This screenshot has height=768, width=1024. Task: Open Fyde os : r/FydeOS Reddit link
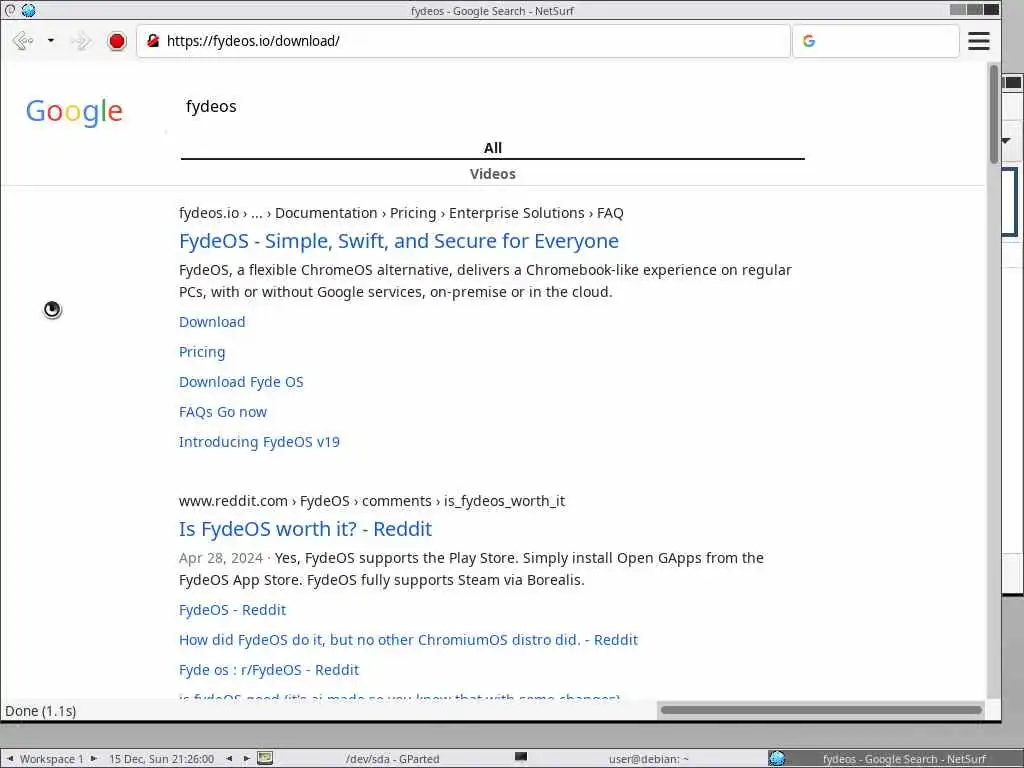(268, 670)
